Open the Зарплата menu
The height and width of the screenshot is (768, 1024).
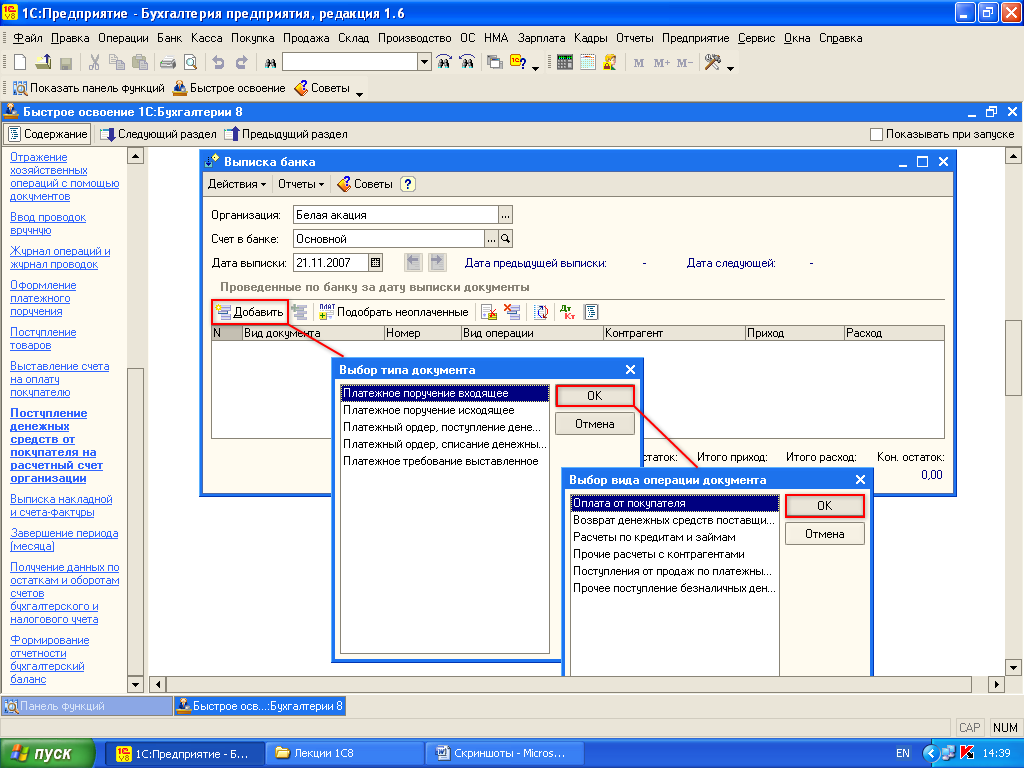[541, 38]
